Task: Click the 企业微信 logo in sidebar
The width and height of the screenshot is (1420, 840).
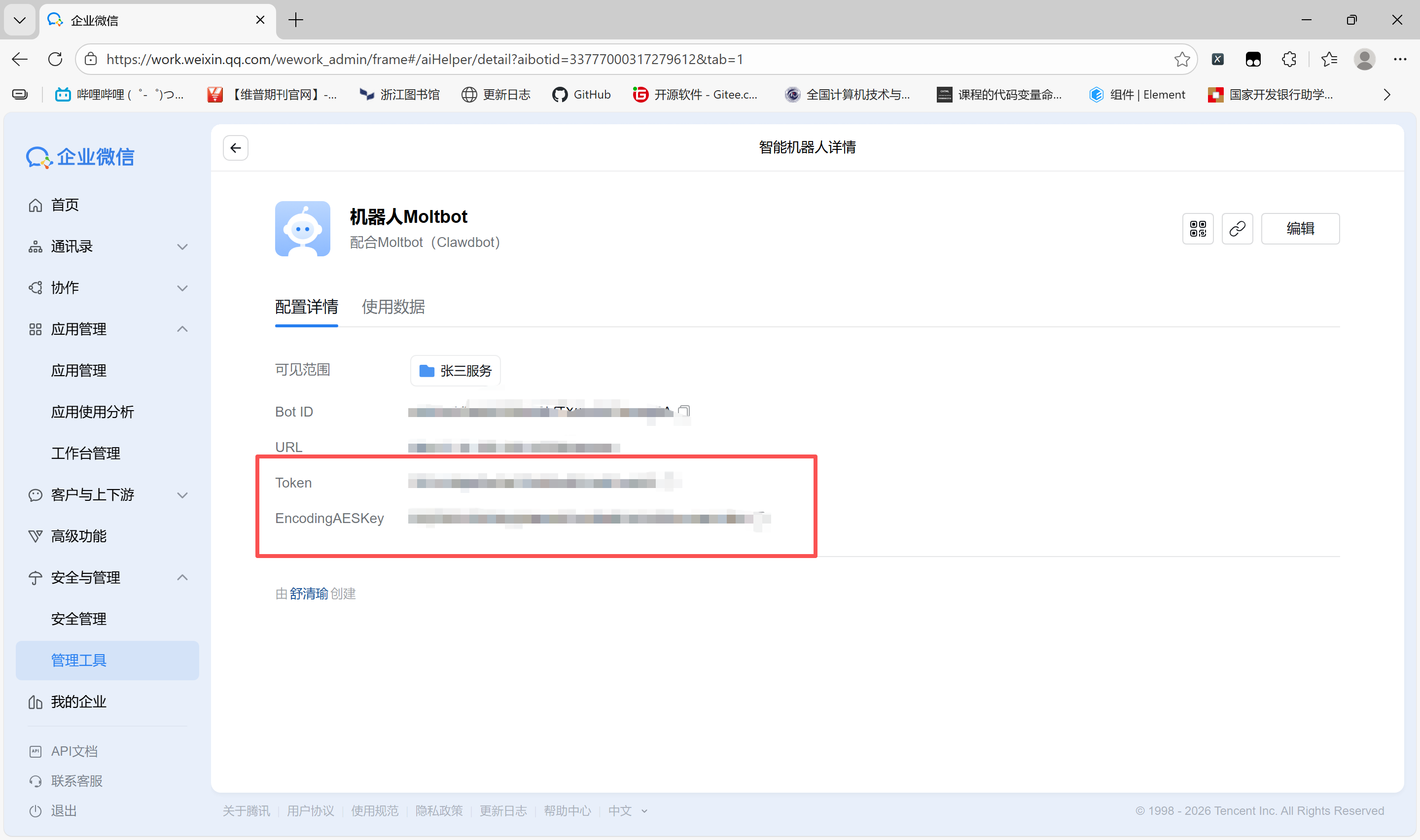Action: pos(80,157)
